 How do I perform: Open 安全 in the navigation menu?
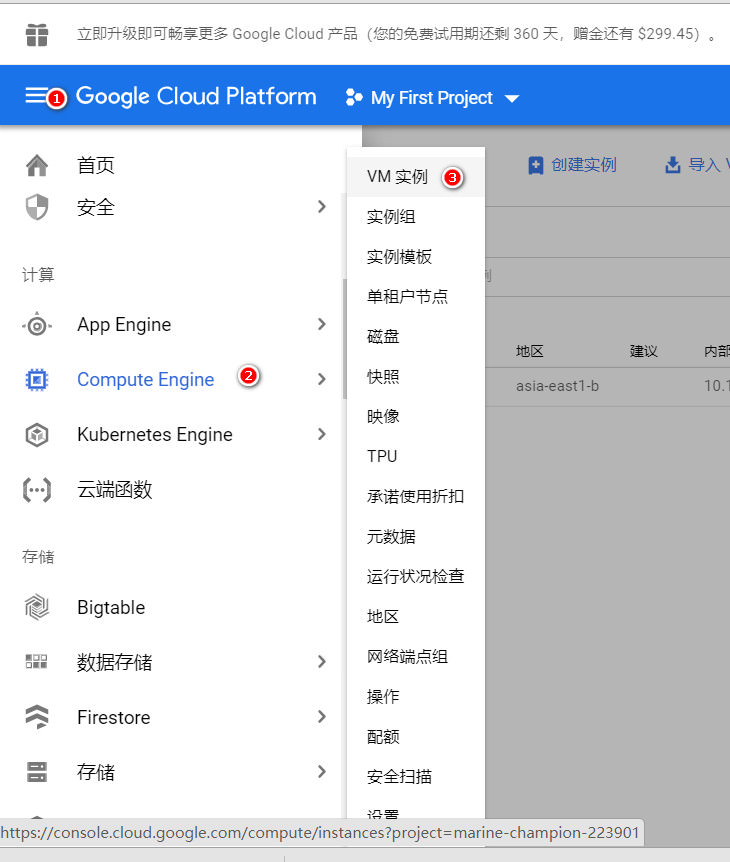(96, 207)
